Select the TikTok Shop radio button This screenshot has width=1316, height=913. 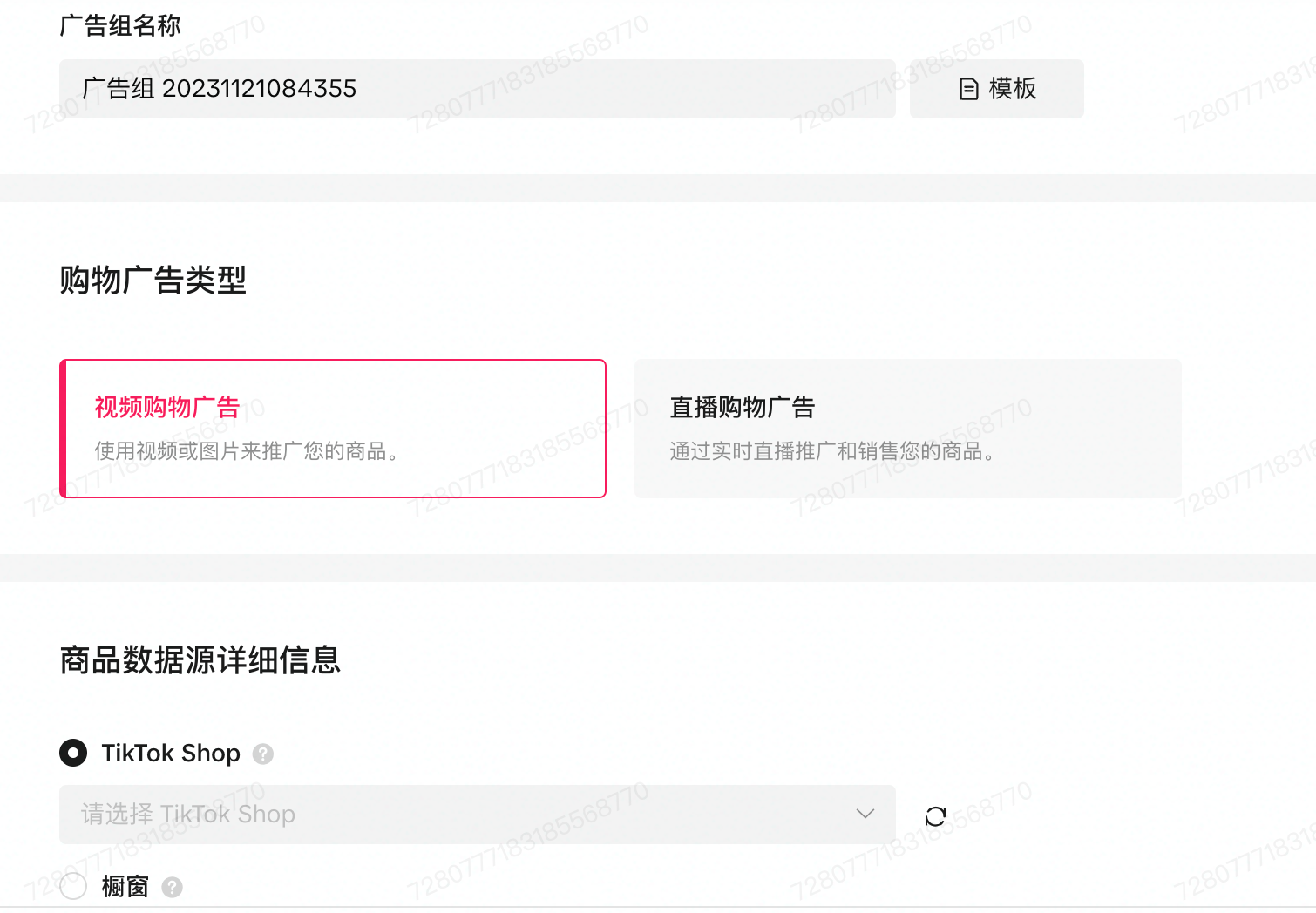73,753
